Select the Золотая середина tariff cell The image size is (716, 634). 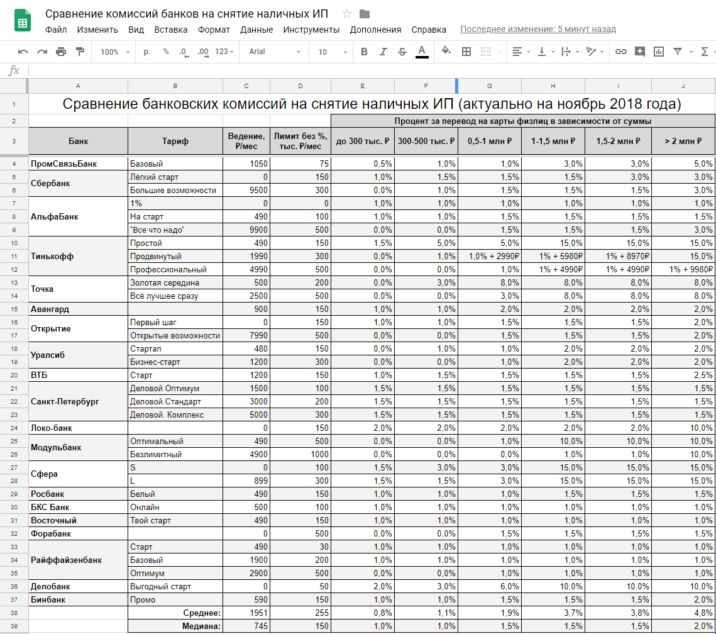(x=175, y=283)
